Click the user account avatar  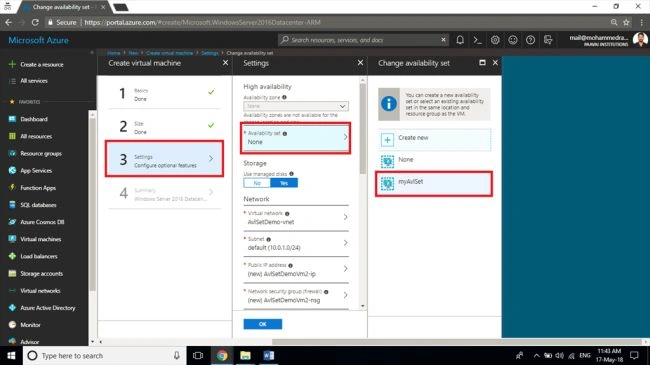click(x=640, y=40)
